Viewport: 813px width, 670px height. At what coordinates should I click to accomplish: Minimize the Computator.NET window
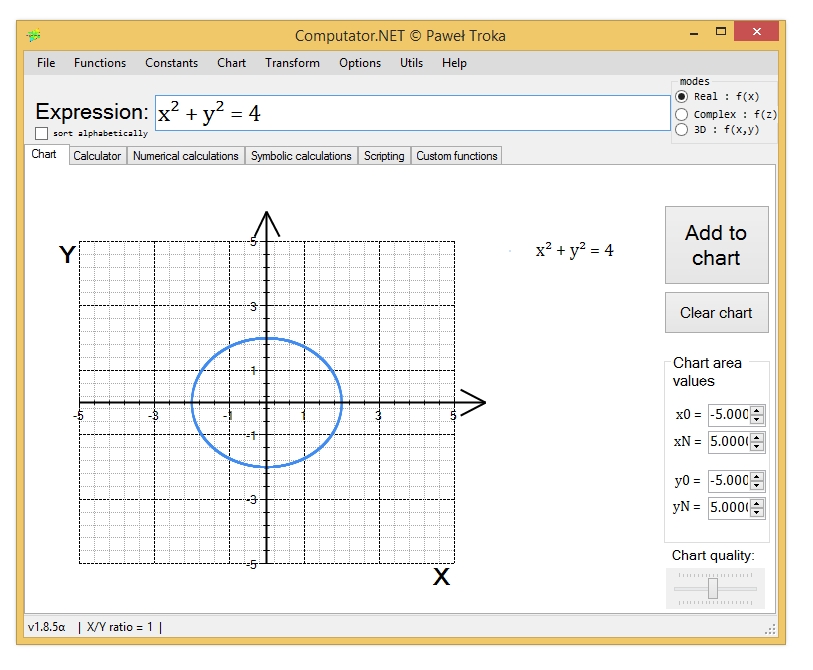[694, 33]
